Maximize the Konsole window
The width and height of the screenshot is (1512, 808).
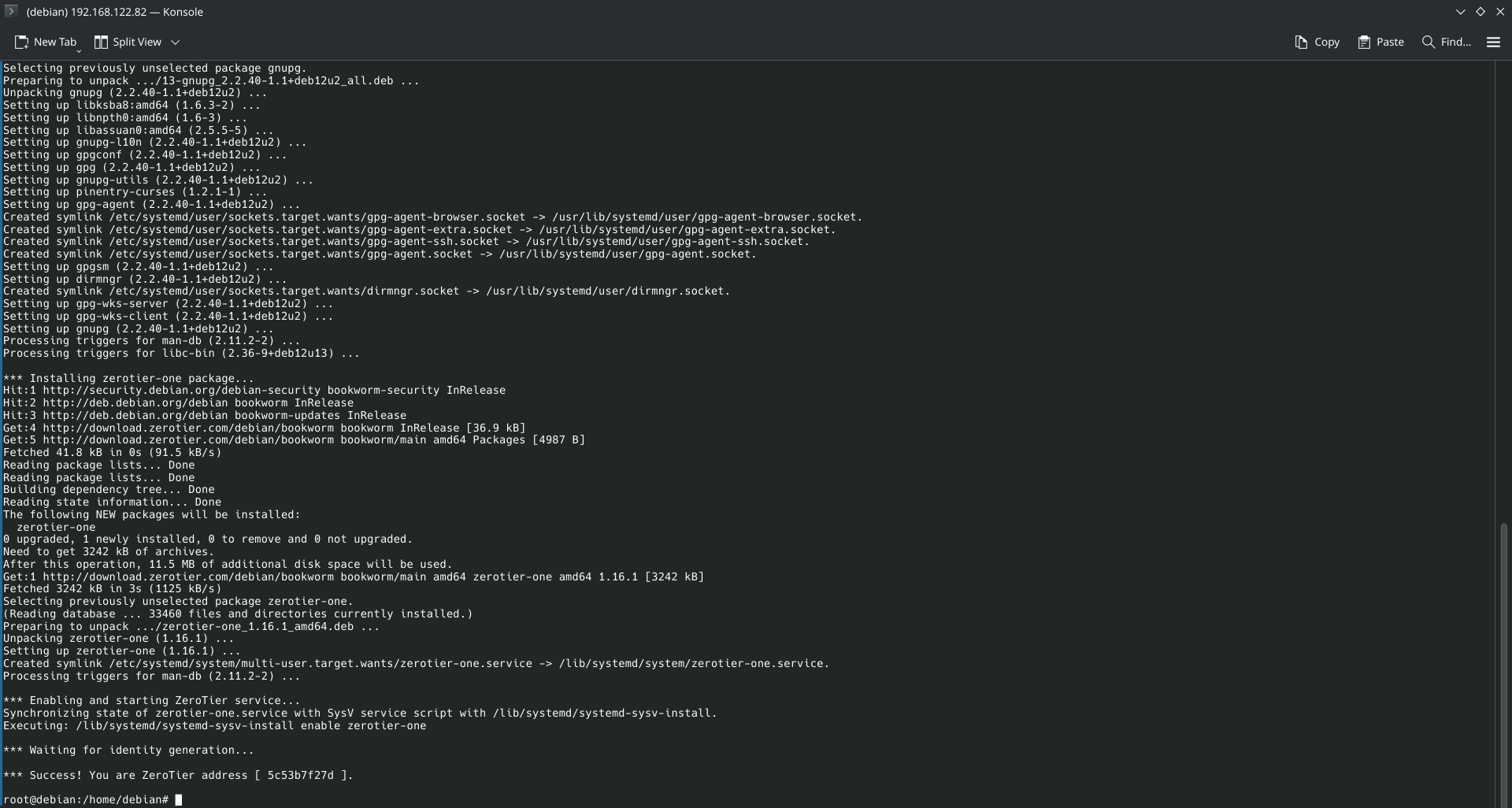[x=1480, y=12]
